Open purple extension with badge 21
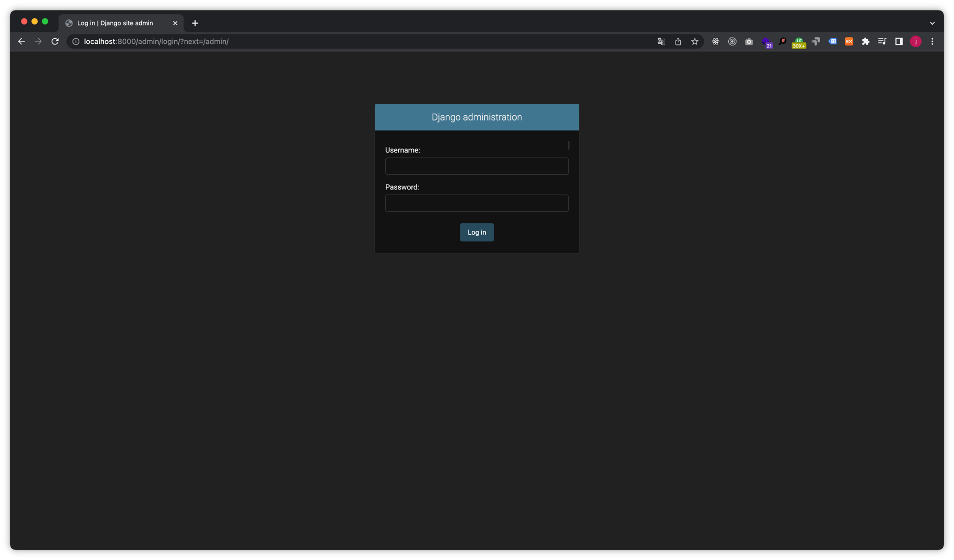Viewport: 954px width, 560px height. coord(767,42)
